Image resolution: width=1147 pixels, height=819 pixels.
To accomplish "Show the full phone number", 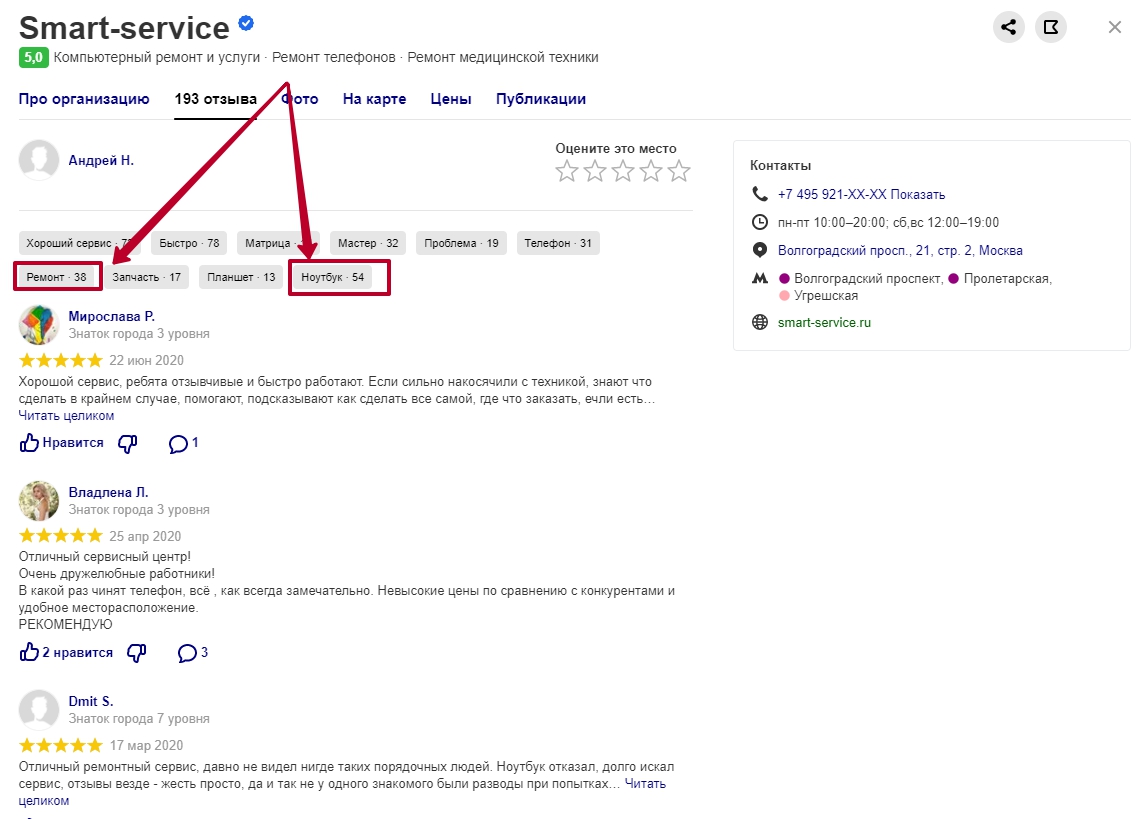I will (917, 195).
